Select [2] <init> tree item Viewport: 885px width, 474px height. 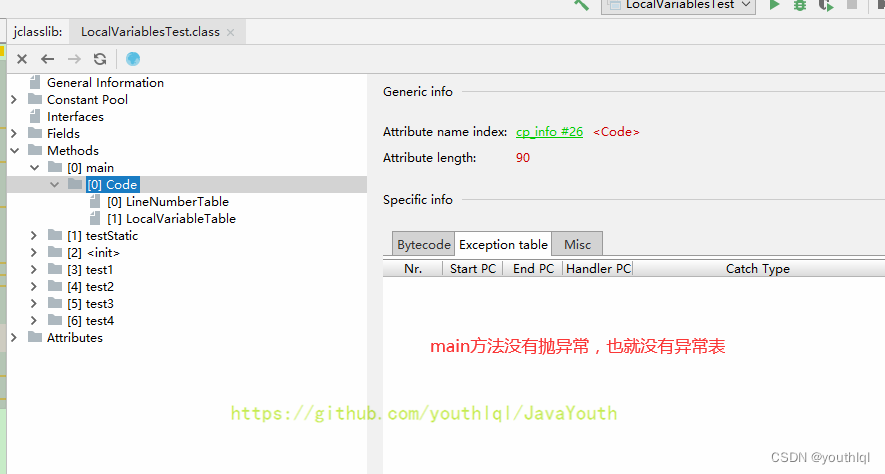93,253
